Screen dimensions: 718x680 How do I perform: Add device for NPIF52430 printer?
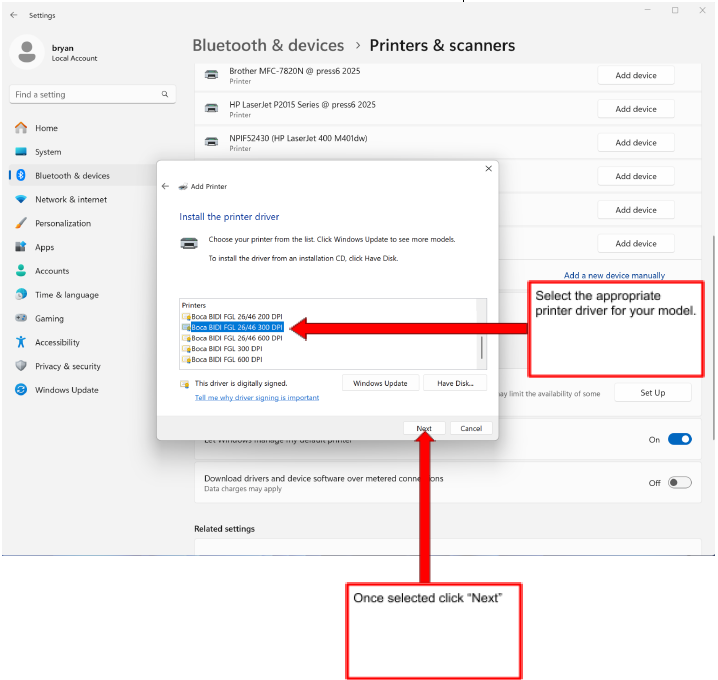[x=636, y=142]
